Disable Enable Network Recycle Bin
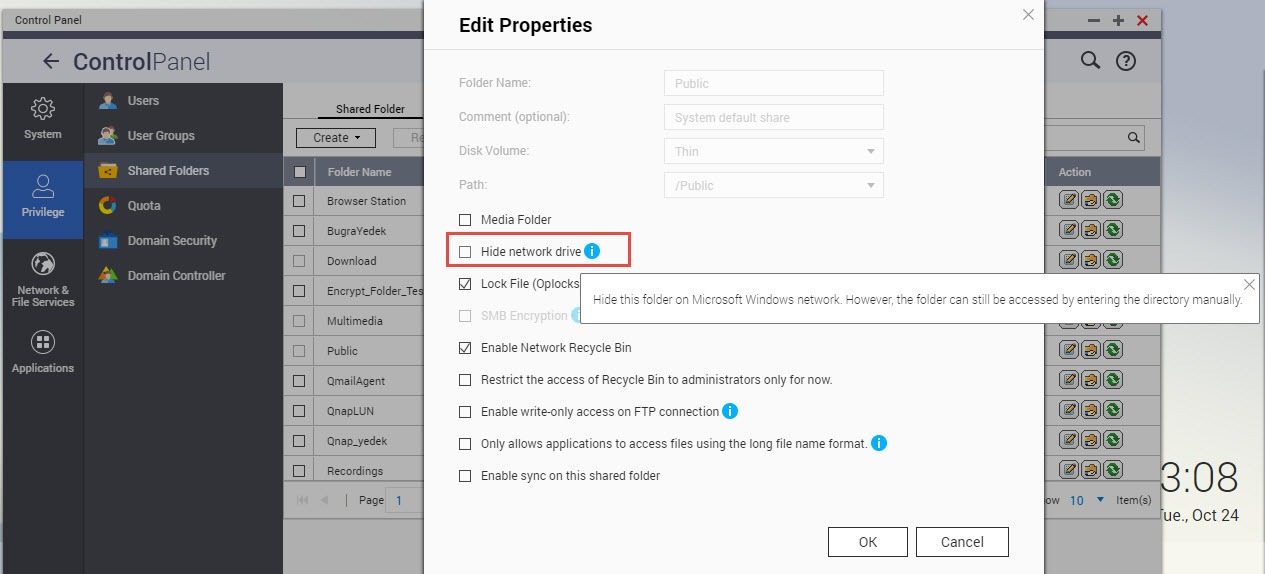This screenshot has width=1265, height=574. point(465,348)
